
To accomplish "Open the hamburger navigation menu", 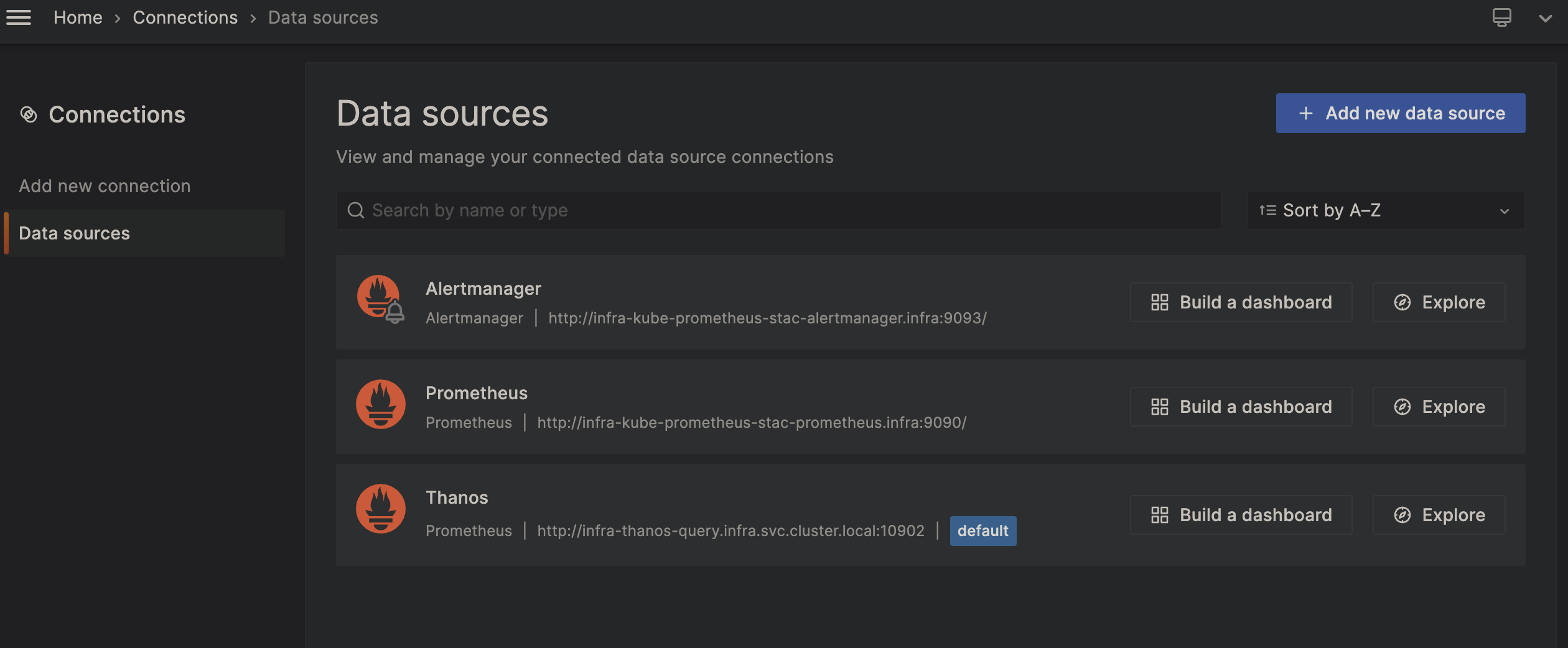I will tap(19, 17).
